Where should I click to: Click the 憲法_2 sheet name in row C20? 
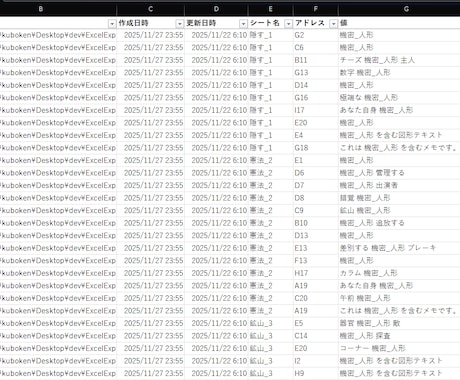(261, 298)
